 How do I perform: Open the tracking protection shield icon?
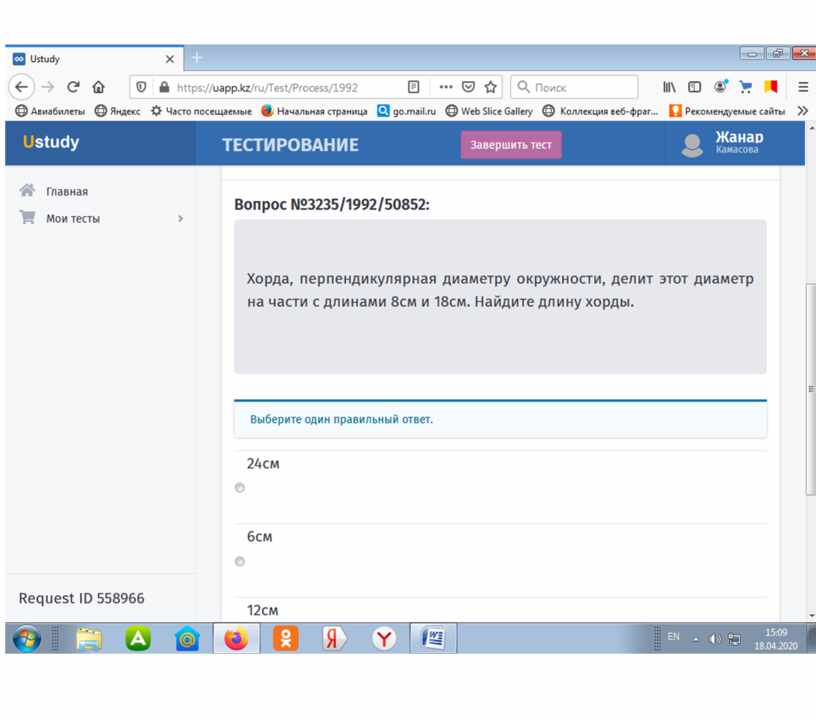point(141,87)
